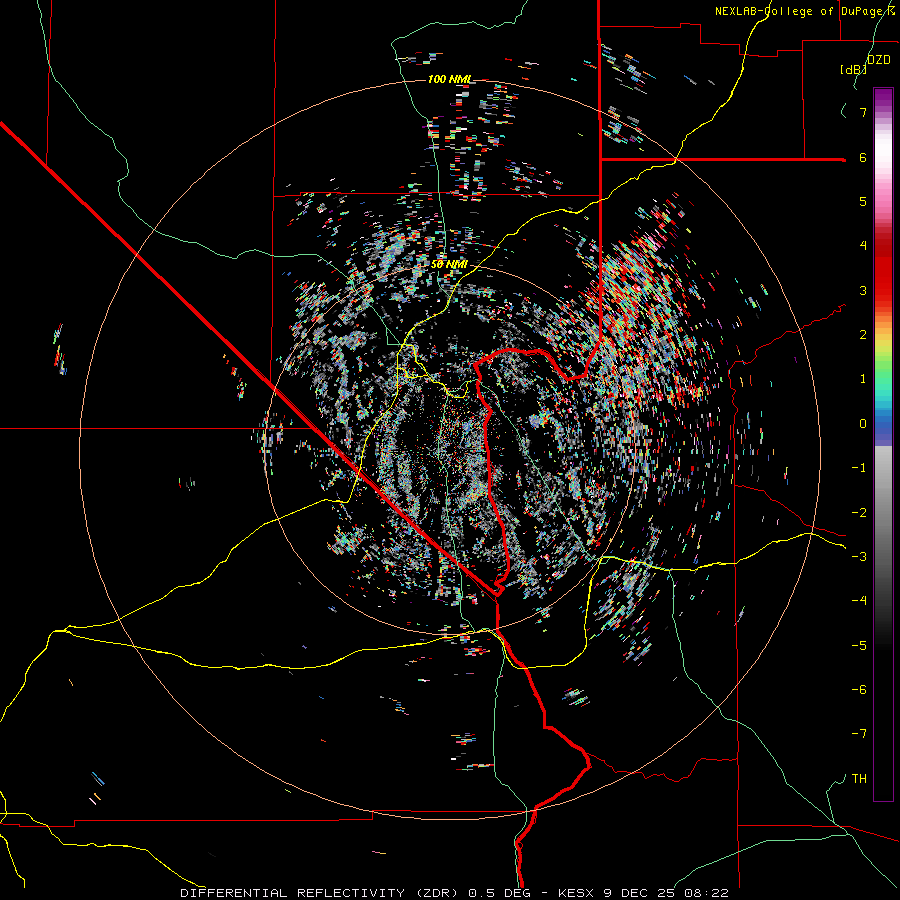The image size is (900, 900).
Task: Click the DZD legend title
Action: point(878,60)
